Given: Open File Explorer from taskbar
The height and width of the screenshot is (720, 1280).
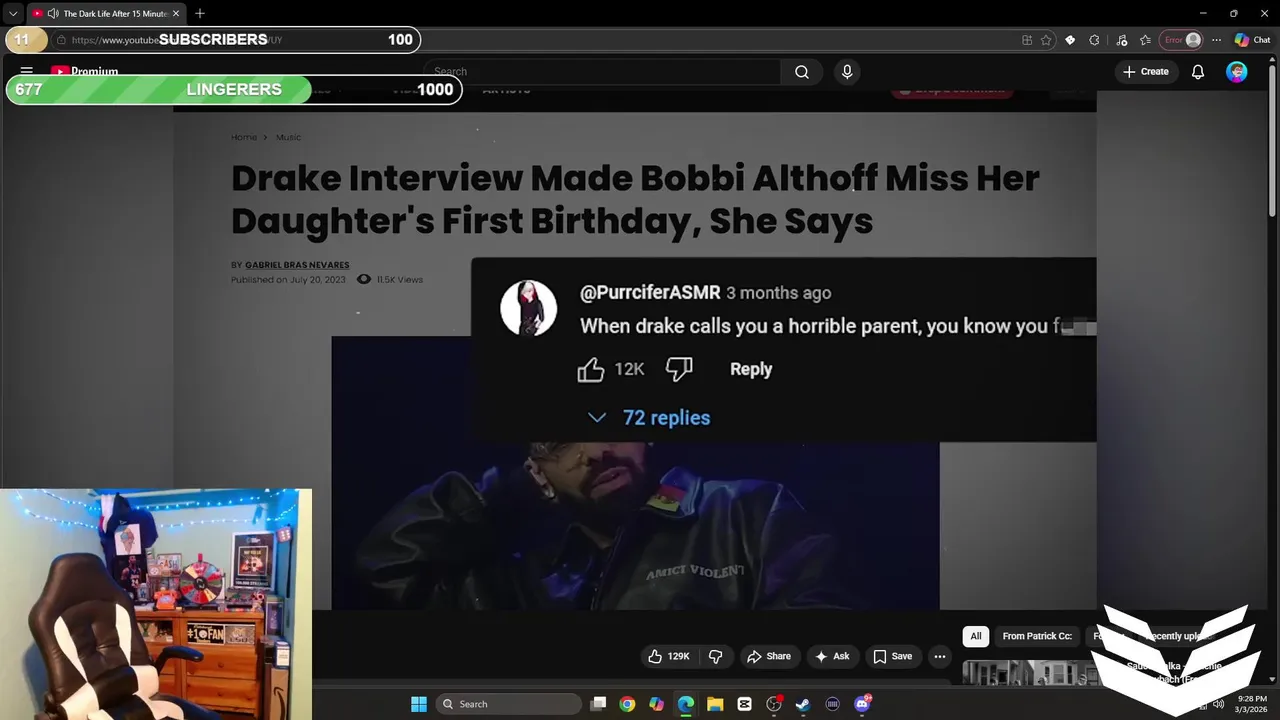Looking at the screenshot, I should 715,704.
